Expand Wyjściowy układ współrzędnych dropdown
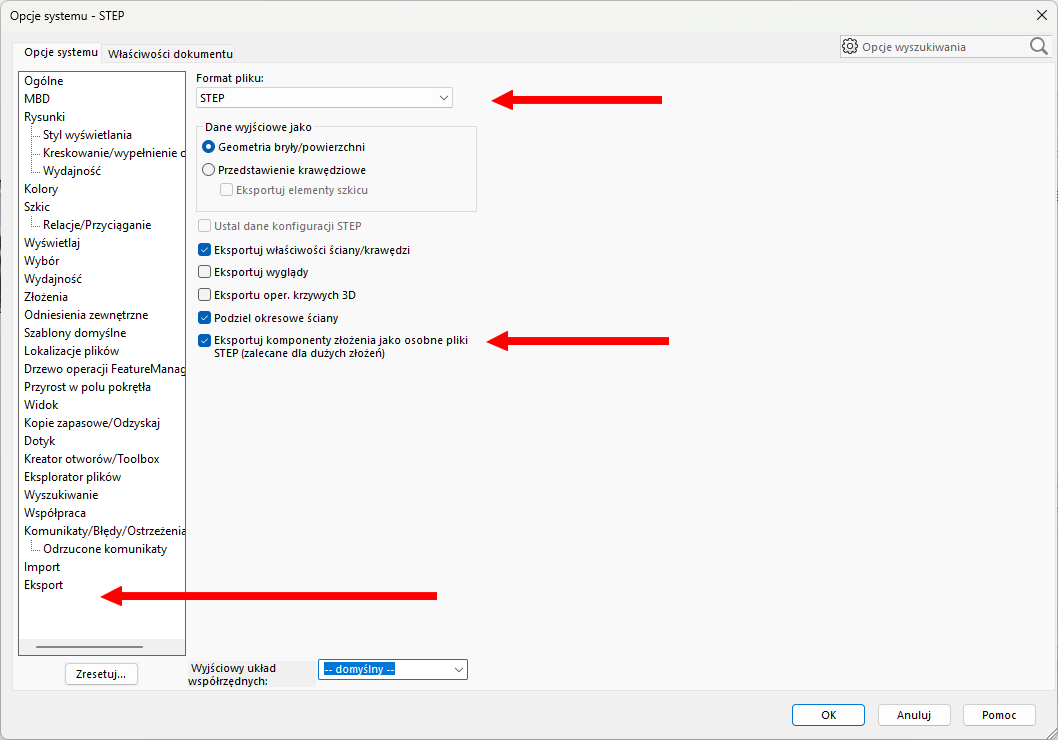The image size is (1058, 740). [x=392, y=669]
